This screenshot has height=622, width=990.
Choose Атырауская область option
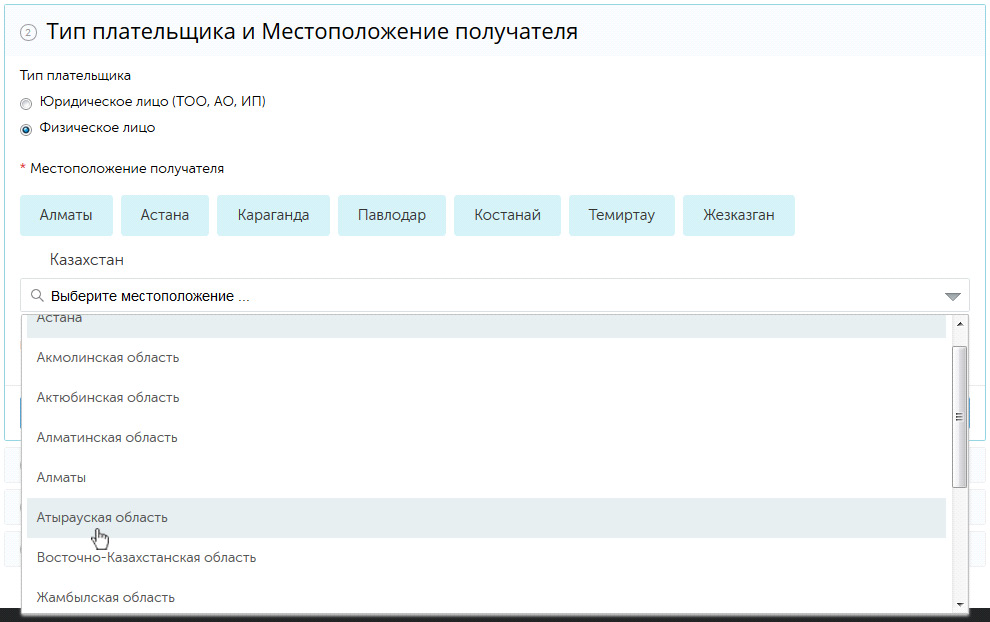102,518
